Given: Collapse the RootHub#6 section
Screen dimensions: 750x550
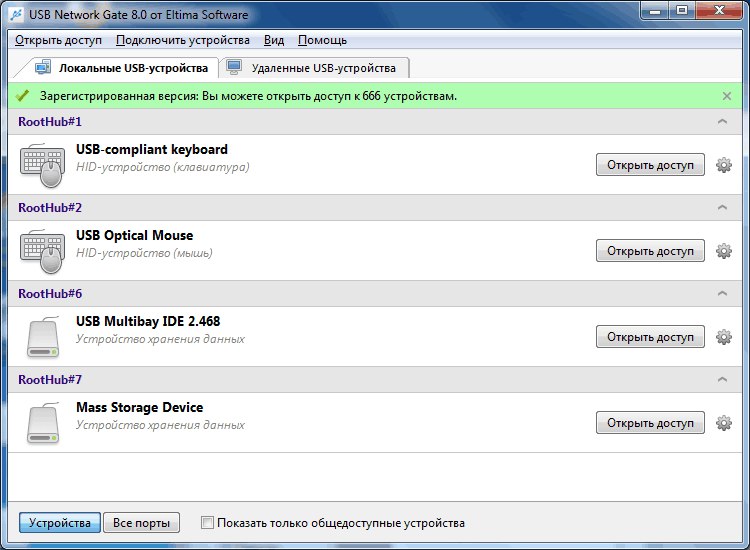Looking at the screenshot, I should (x=722, y=294).
